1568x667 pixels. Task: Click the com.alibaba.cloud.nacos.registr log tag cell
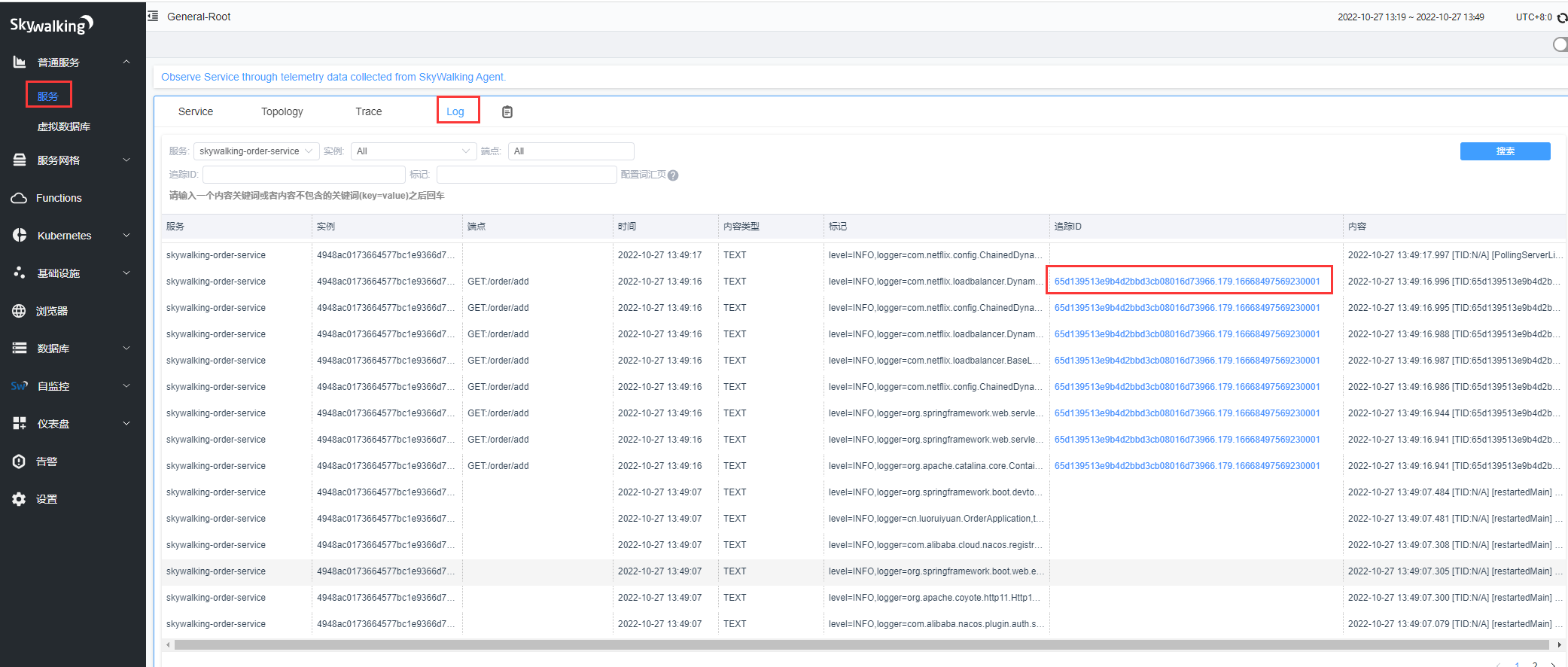click(936, 545)
